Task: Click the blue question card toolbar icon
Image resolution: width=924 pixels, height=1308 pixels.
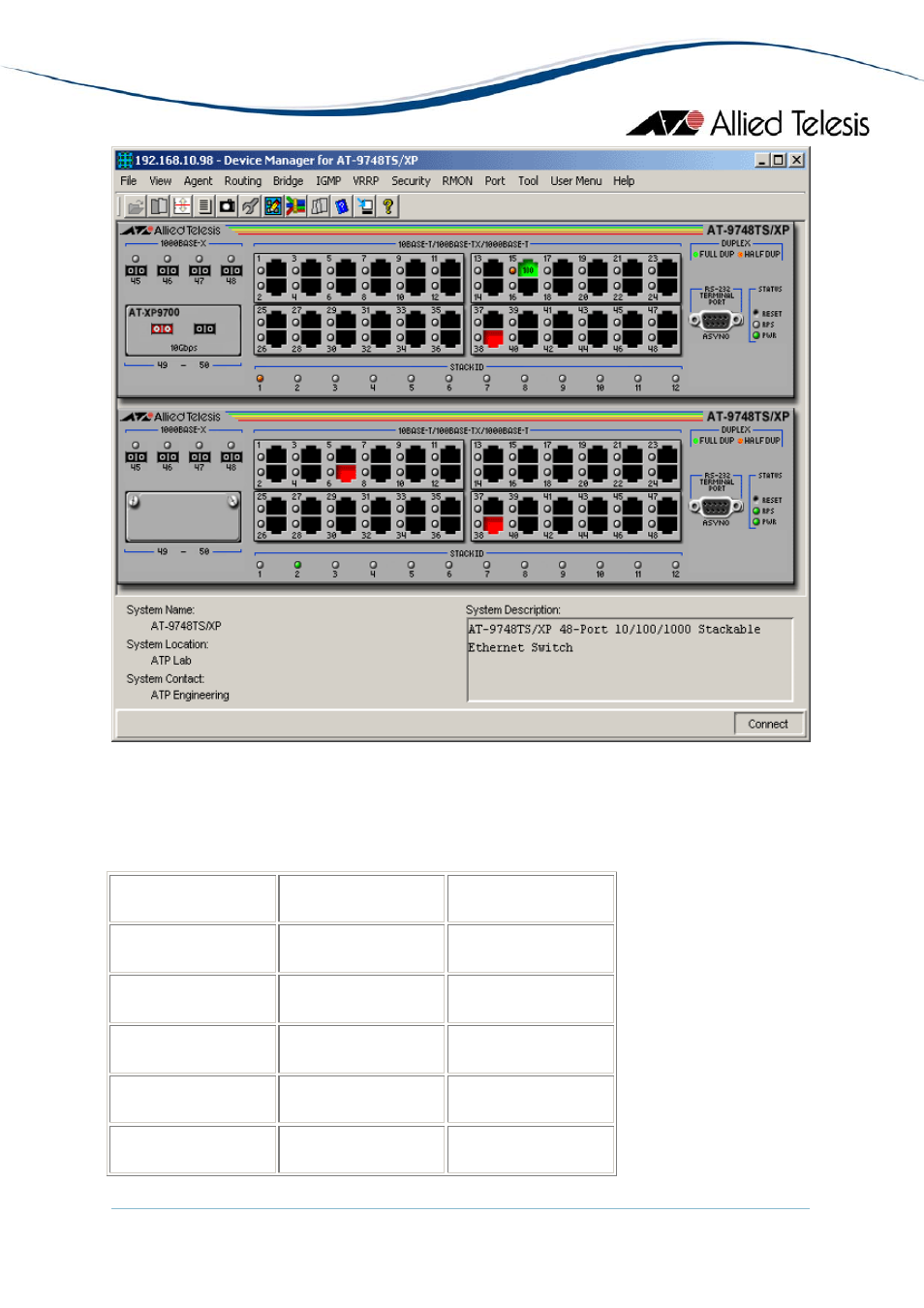Action: [x=342, y=206]
